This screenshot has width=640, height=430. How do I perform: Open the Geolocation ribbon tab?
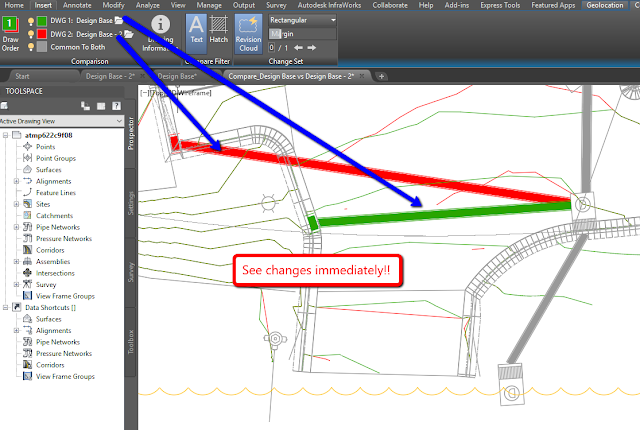pyautogui.click(x=605, y=5)
